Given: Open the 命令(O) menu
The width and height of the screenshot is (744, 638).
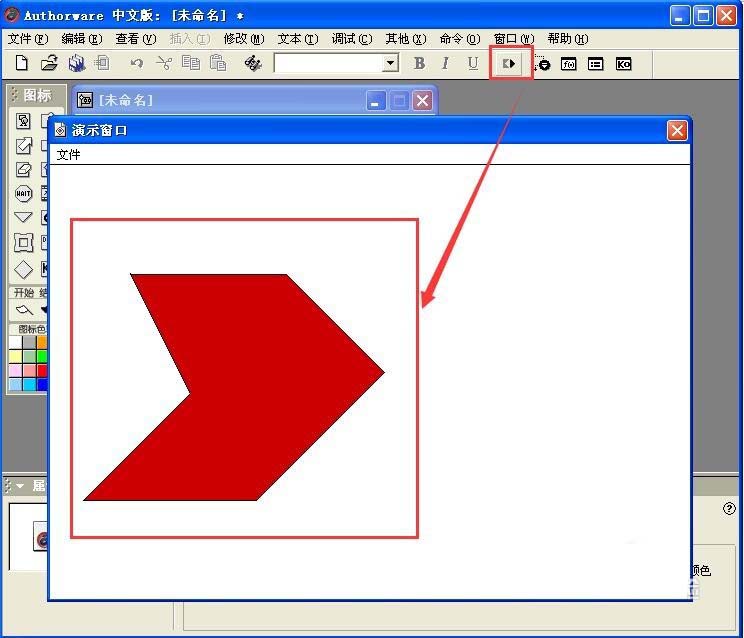Looking at the screenshot, I should tap(460, 38).
